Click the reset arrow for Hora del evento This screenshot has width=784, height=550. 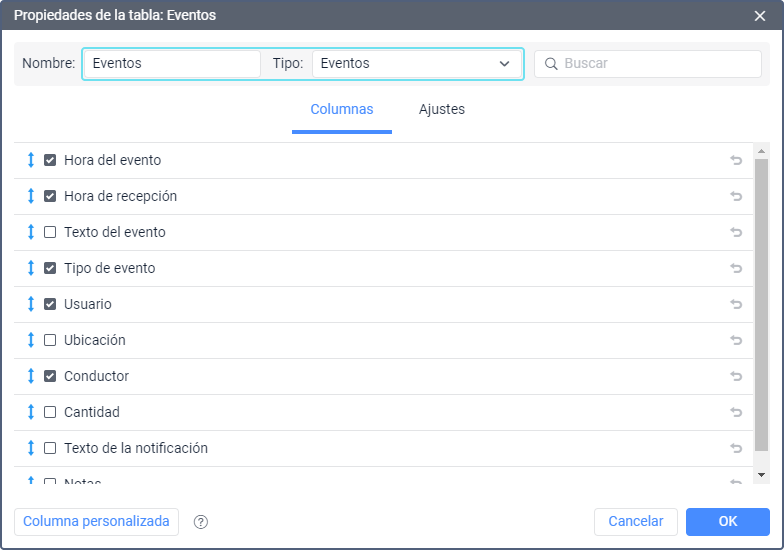pos(736,160)
